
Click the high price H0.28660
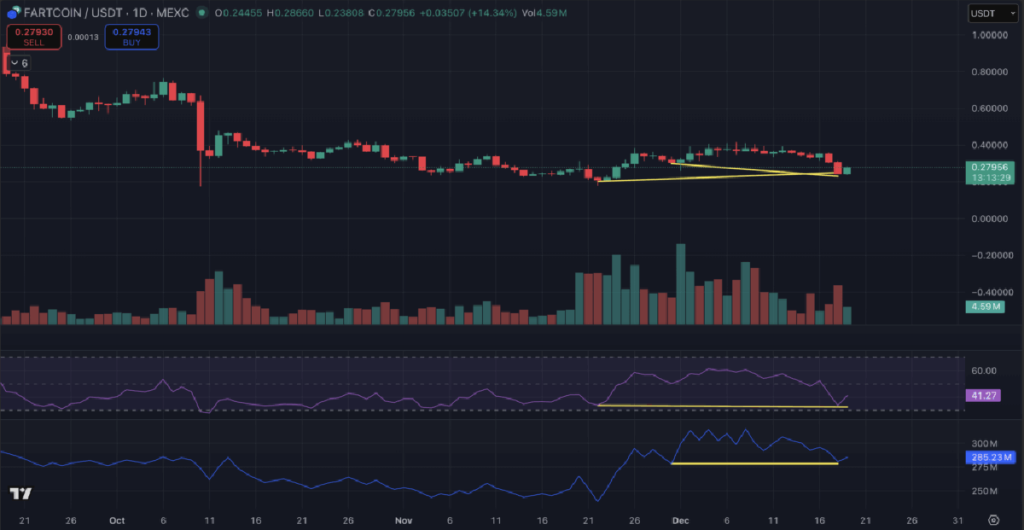pos(290,13)
